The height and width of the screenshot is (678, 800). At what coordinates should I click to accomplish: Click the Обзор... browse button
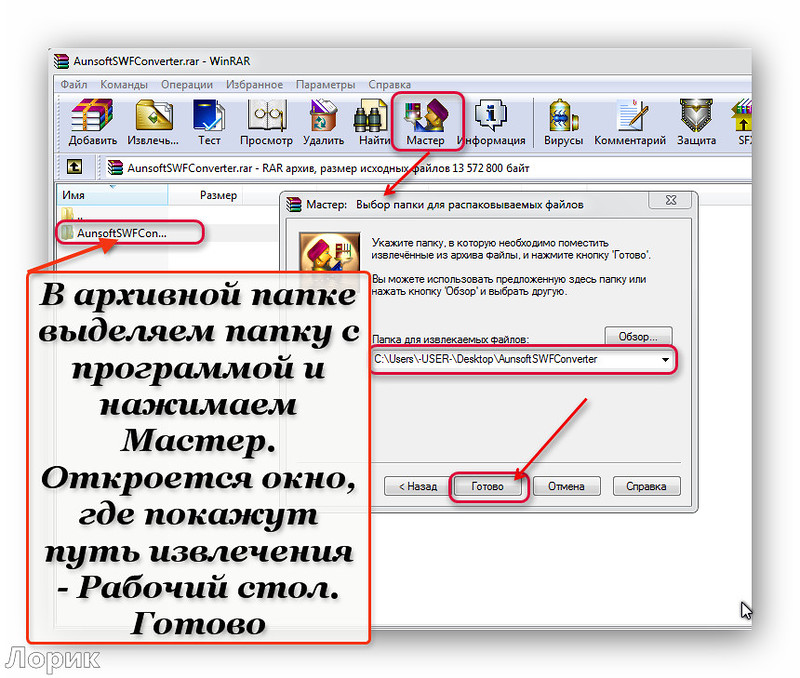point(638,336)
